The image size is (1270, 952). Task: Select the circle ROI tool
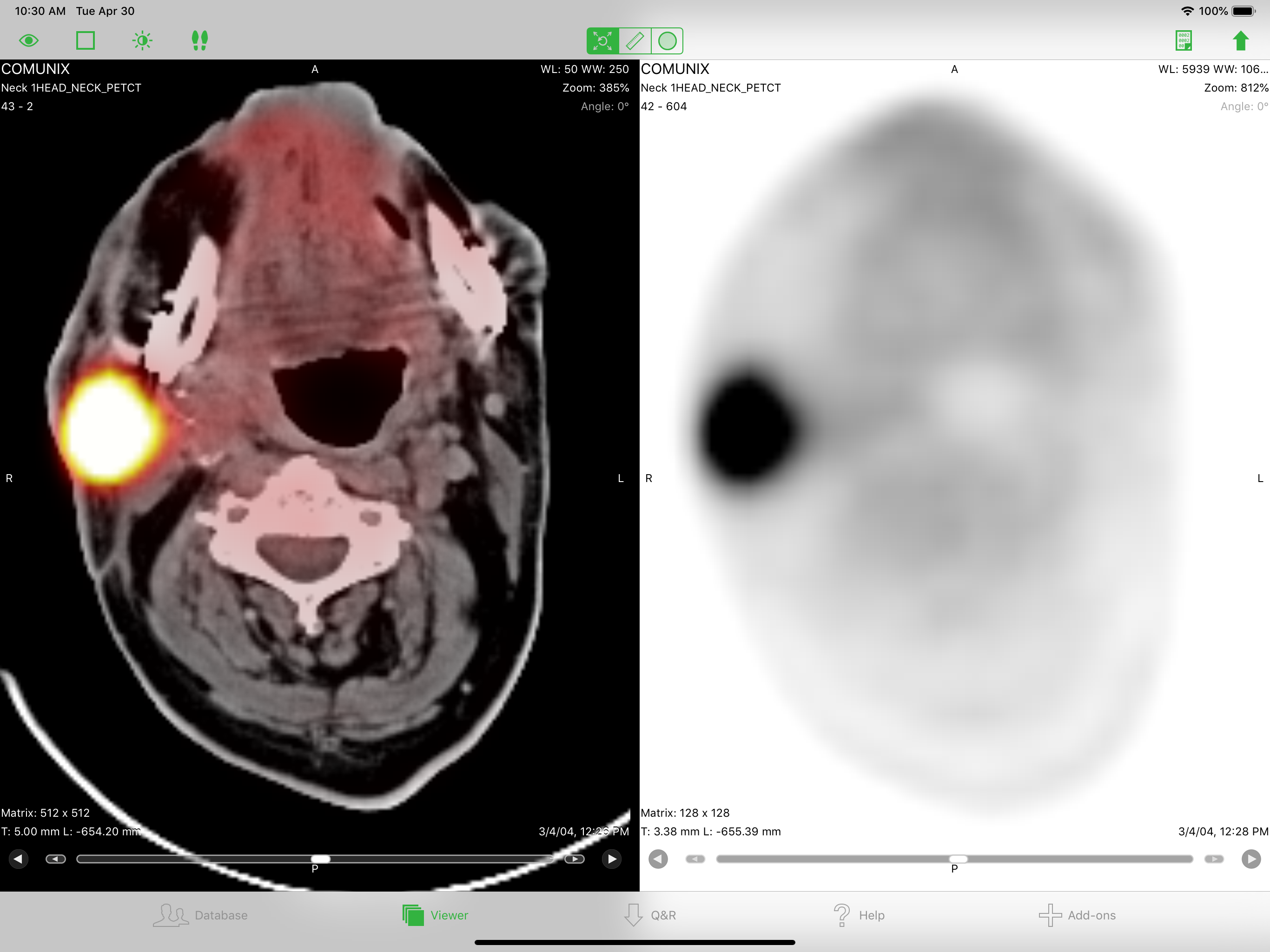667,41
